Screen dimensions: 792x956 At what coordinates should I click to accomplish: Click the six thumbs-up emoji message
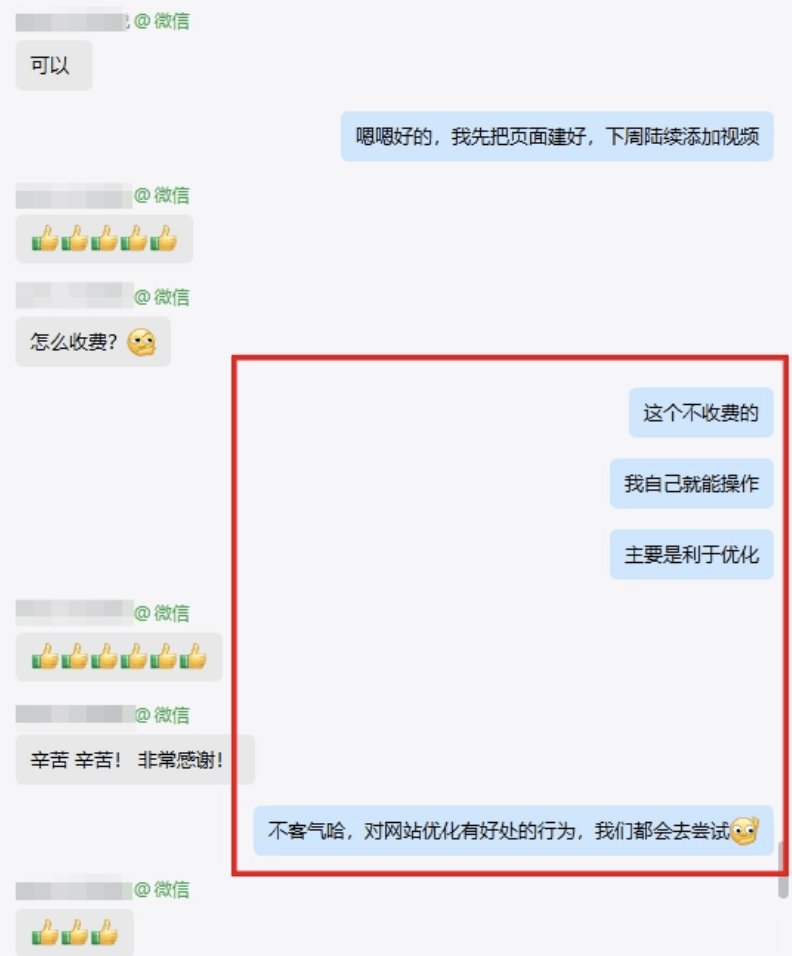[x=119, y=657]
